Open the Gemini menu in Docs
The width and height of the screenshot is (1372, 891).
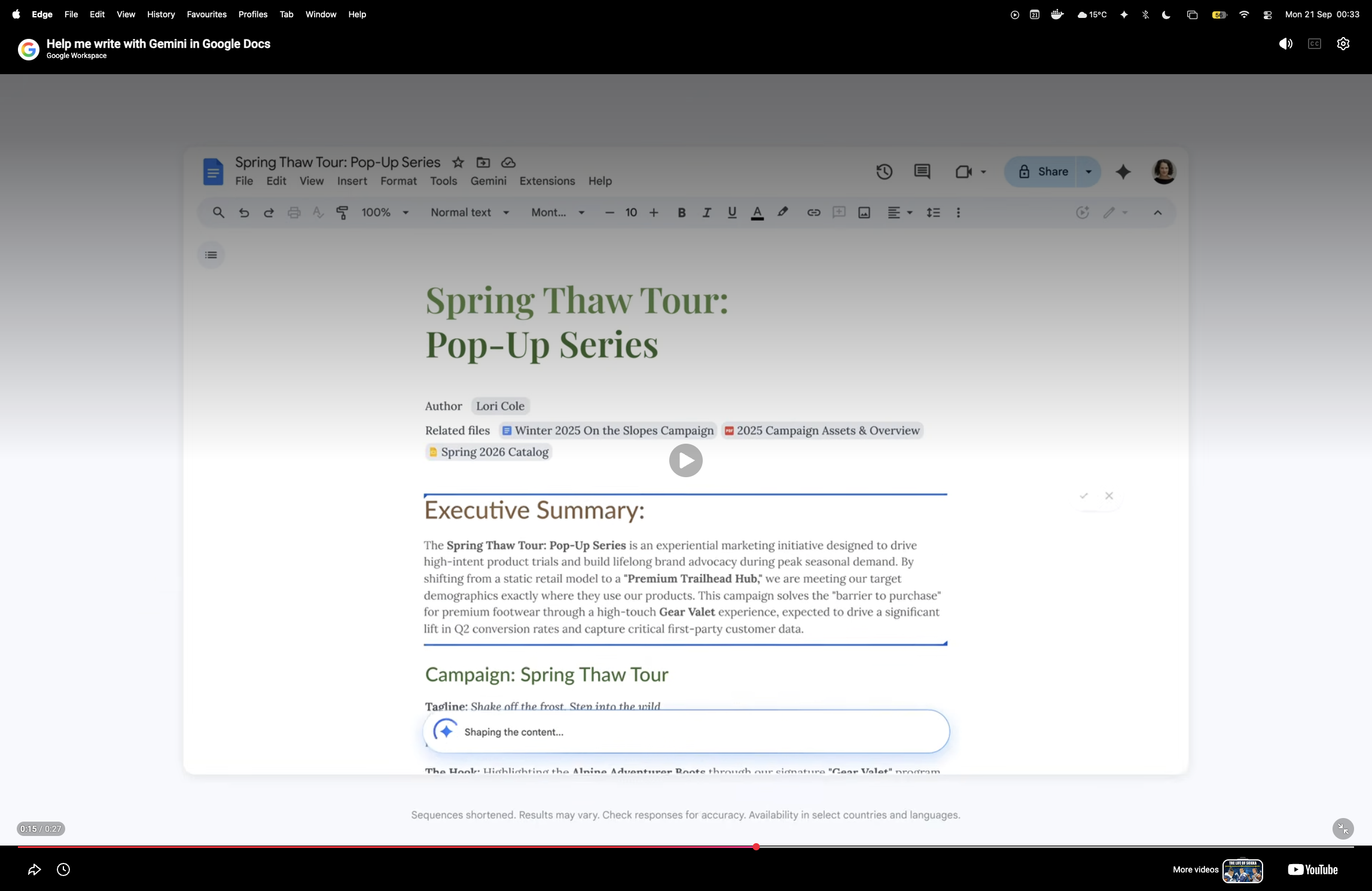pyautogui.click(x=489, y=181)
